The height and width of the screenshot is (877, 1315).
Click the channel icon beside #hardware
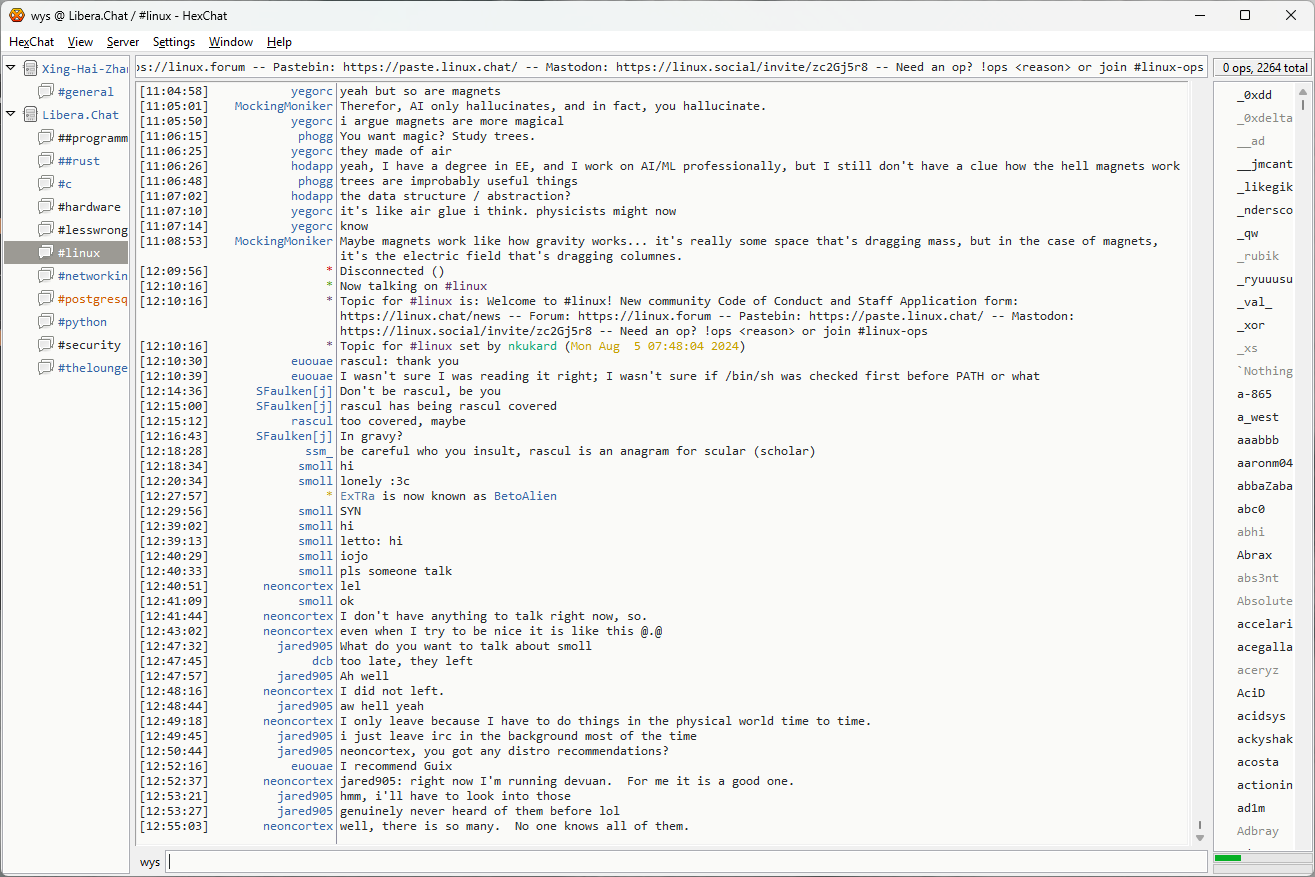point(46,207)
